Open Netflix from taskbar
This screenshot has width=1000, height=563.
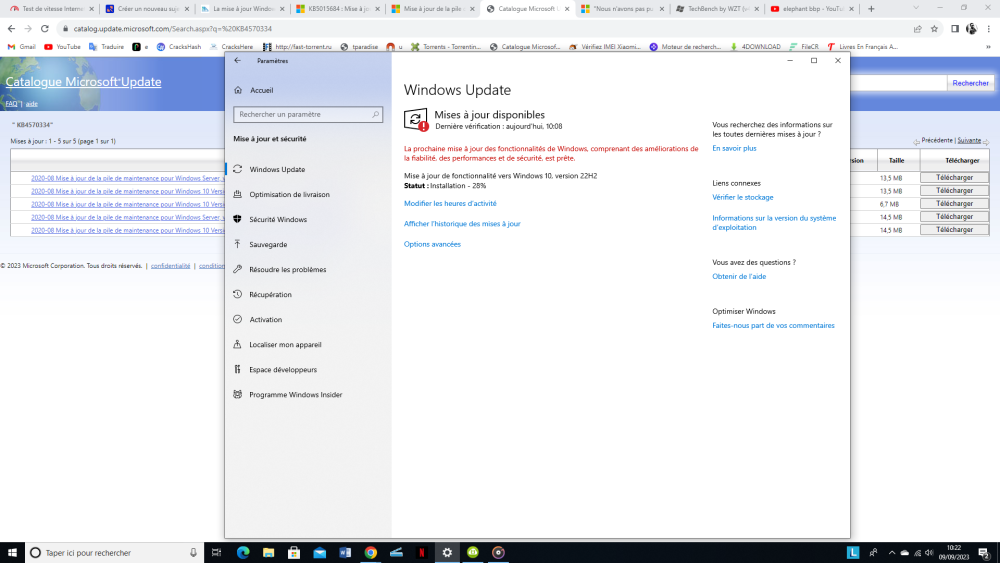(x=422, y=553)
